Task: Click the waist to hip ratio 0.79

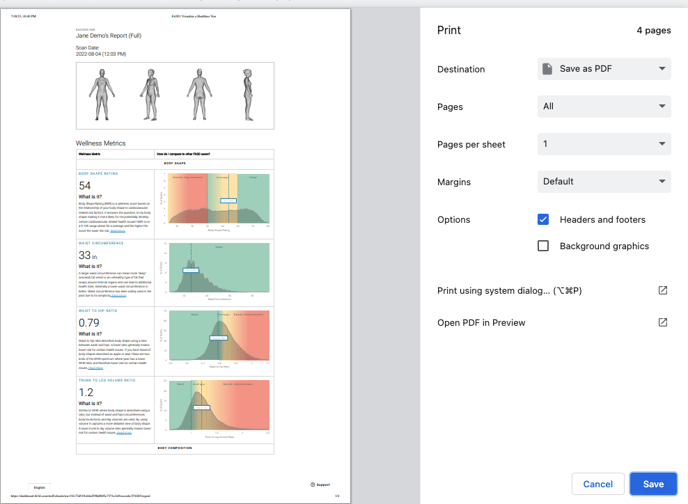Action: [89, 323]
